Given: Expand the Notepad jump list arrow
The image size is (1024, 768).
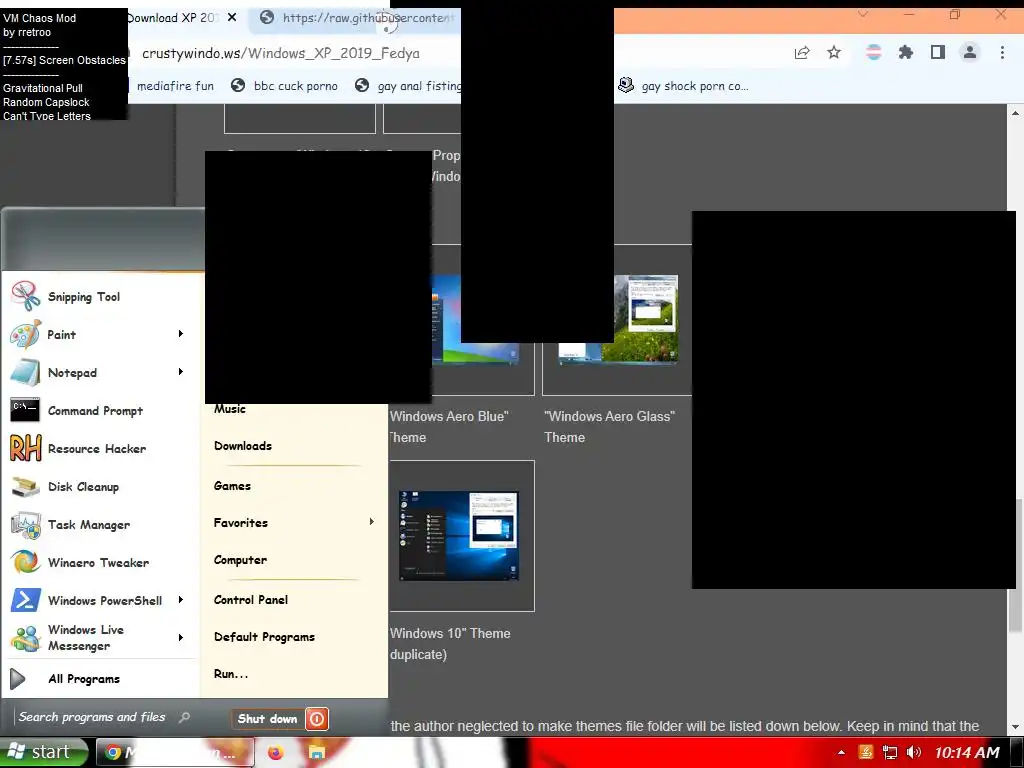Looking at the screenshot, I should pyautogui.click(x=181, y=372).
